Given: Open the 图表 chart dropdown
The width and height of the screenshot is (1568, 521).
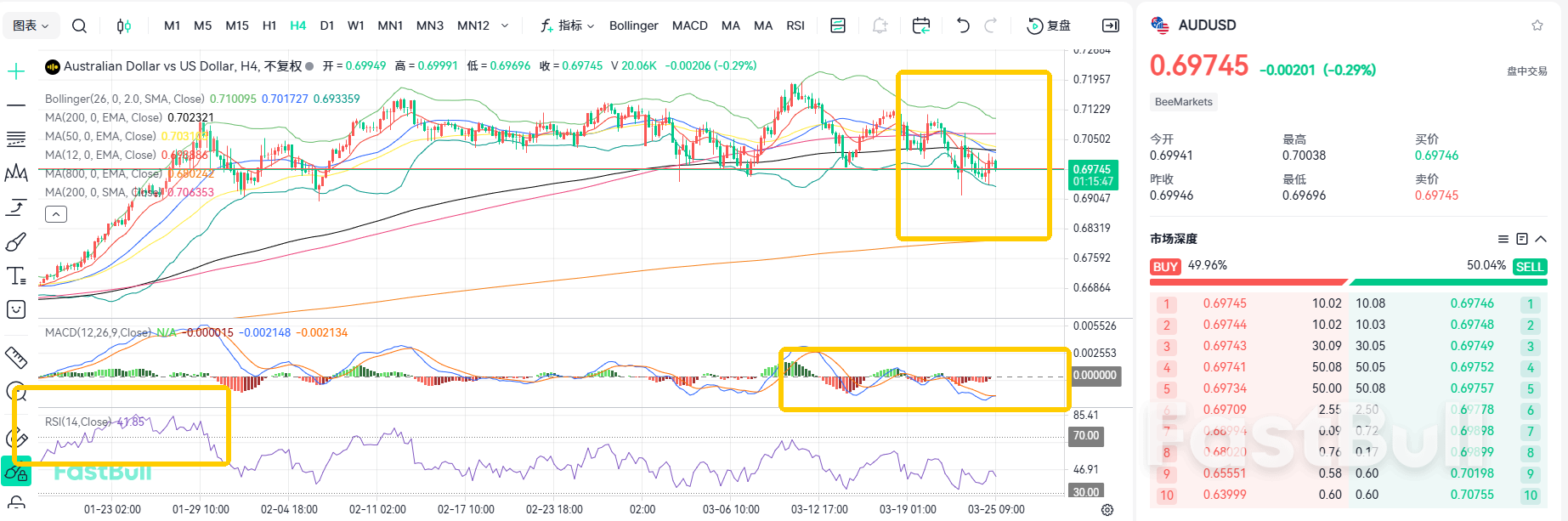Looking at the screenshot, I should tap(31, 25).
